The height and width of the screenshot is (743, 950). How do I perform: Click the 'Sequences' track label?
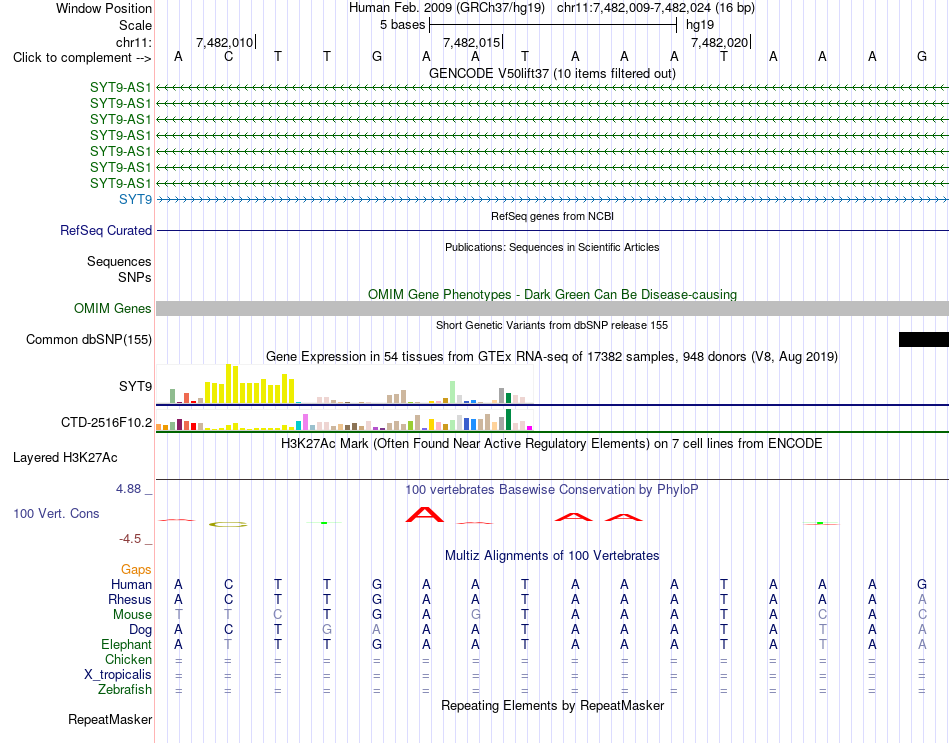(x=119, y=261)
